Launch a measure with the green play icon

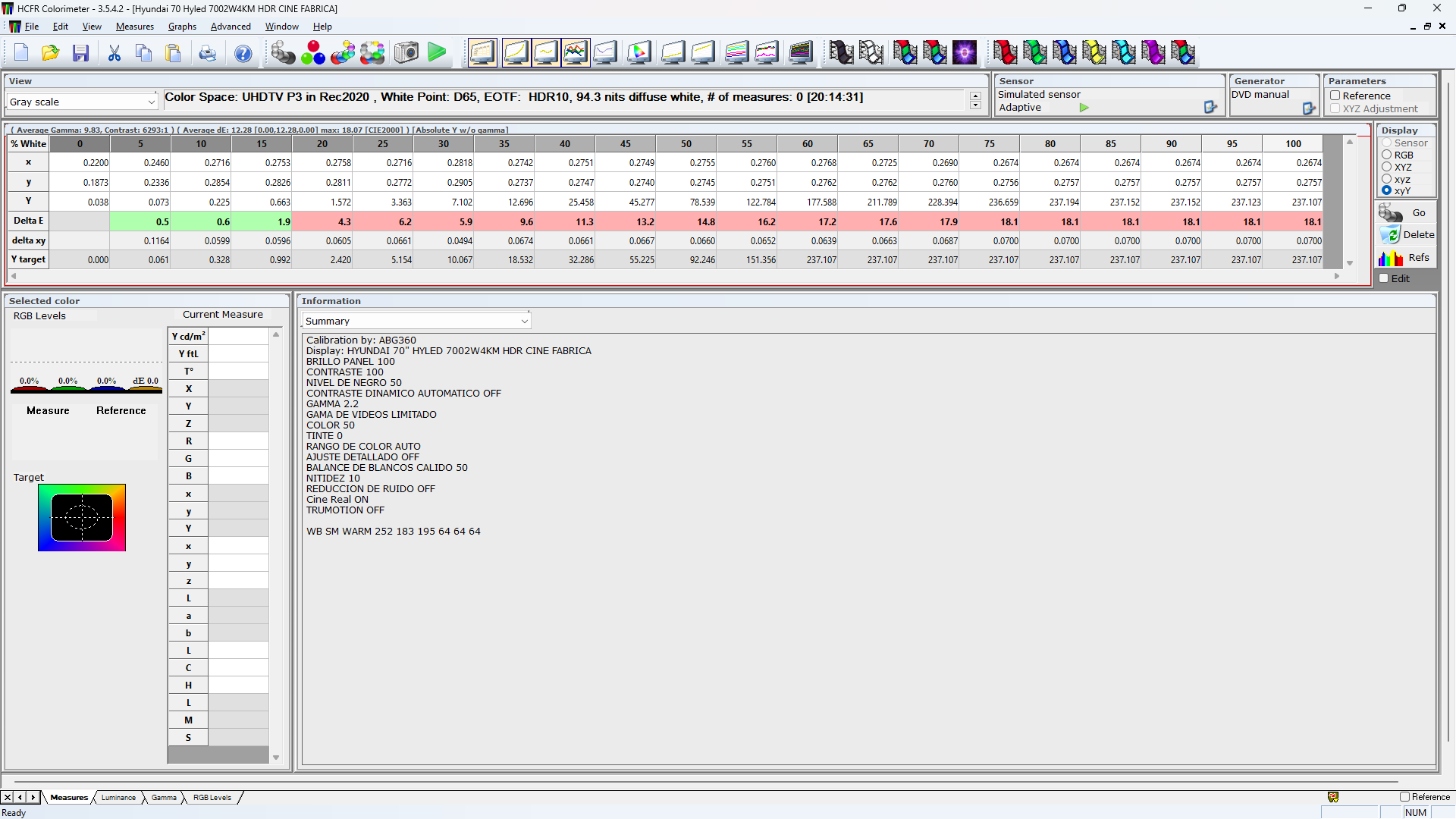pyautogui.click(x=438, y=53)
